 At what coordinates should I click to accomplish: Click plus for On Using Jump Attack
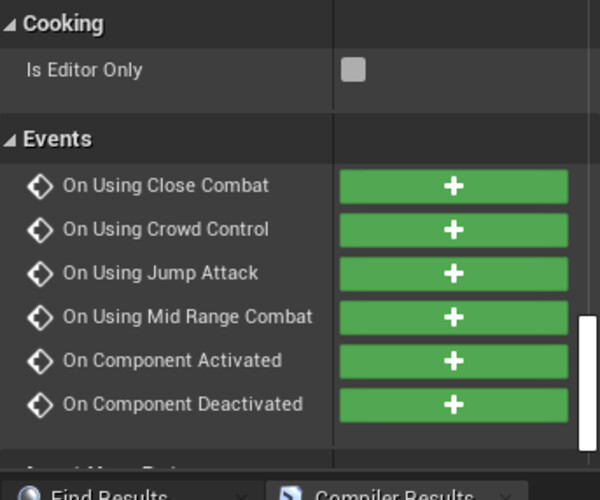click(x=453, y=273)
